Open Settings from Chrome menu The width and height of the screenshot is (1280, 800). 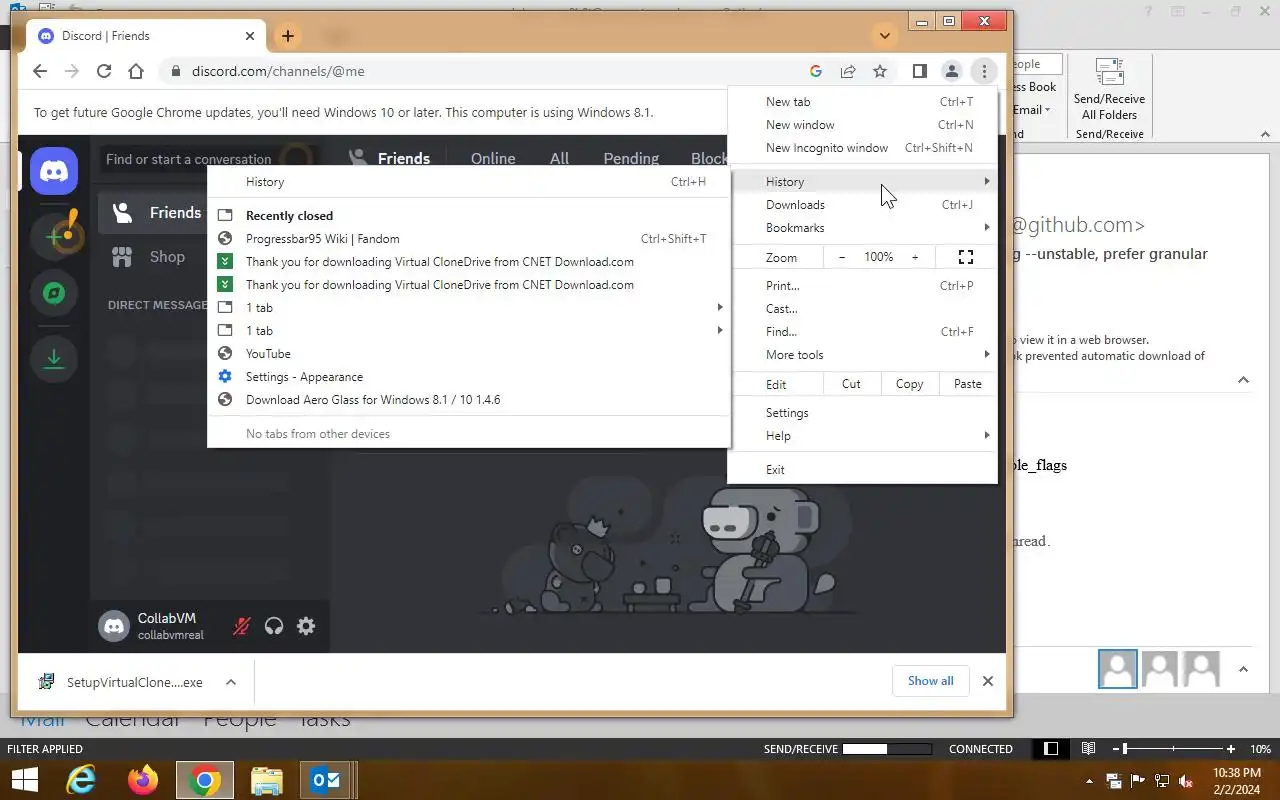(x=862, y=413)
